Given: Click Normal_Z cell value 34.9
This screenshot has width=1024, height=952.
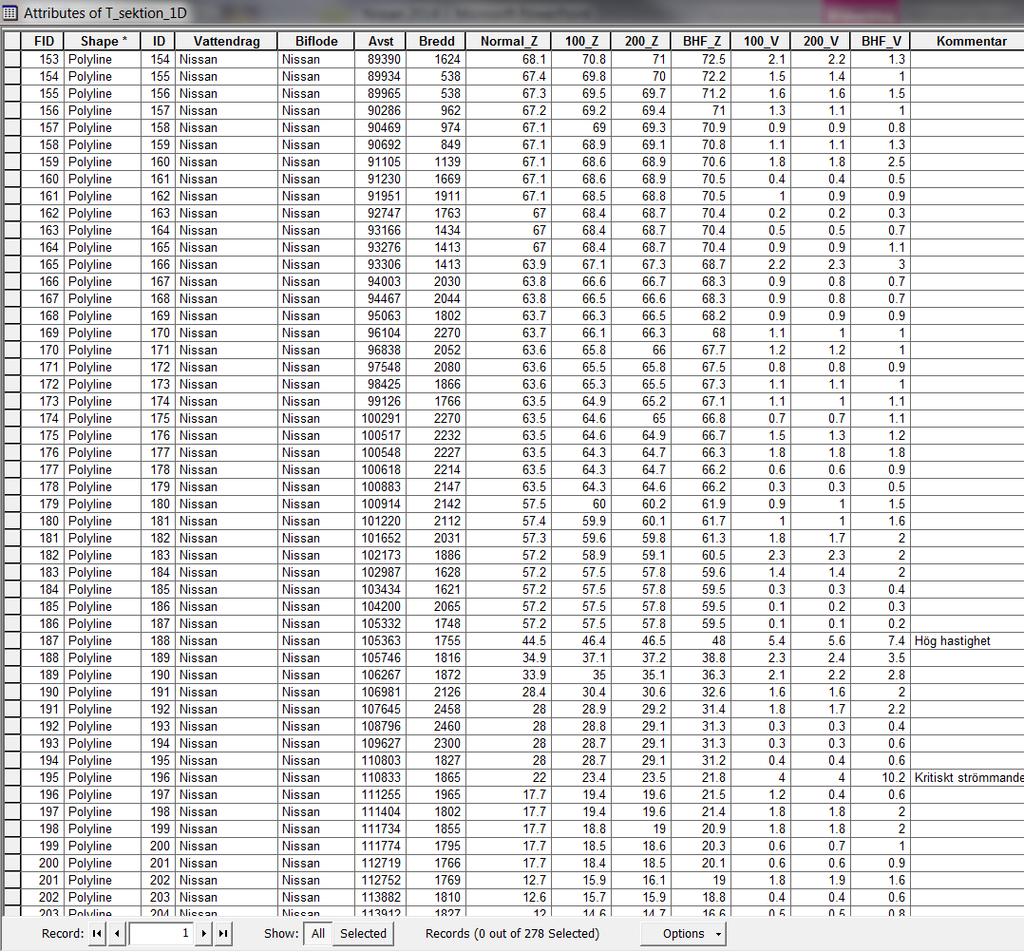Looking at the screenshot, I should point(509,658).
